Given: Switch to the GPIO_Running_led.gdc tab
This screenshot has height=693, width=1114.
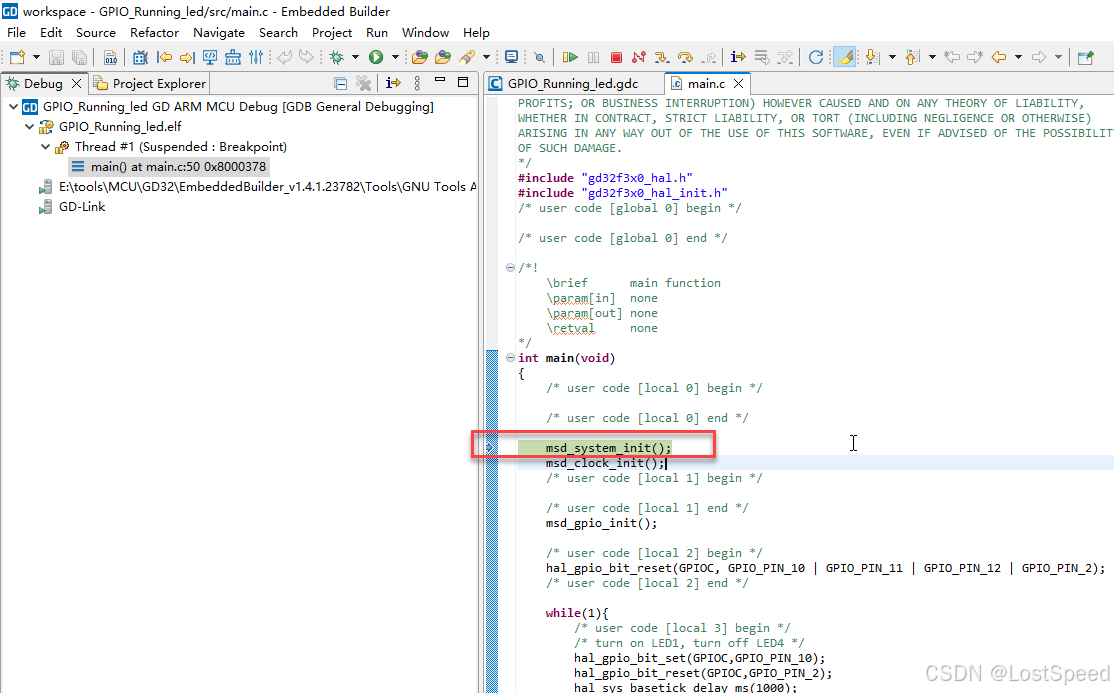Looking at the screenshot, I should click(x=570, y=83).
